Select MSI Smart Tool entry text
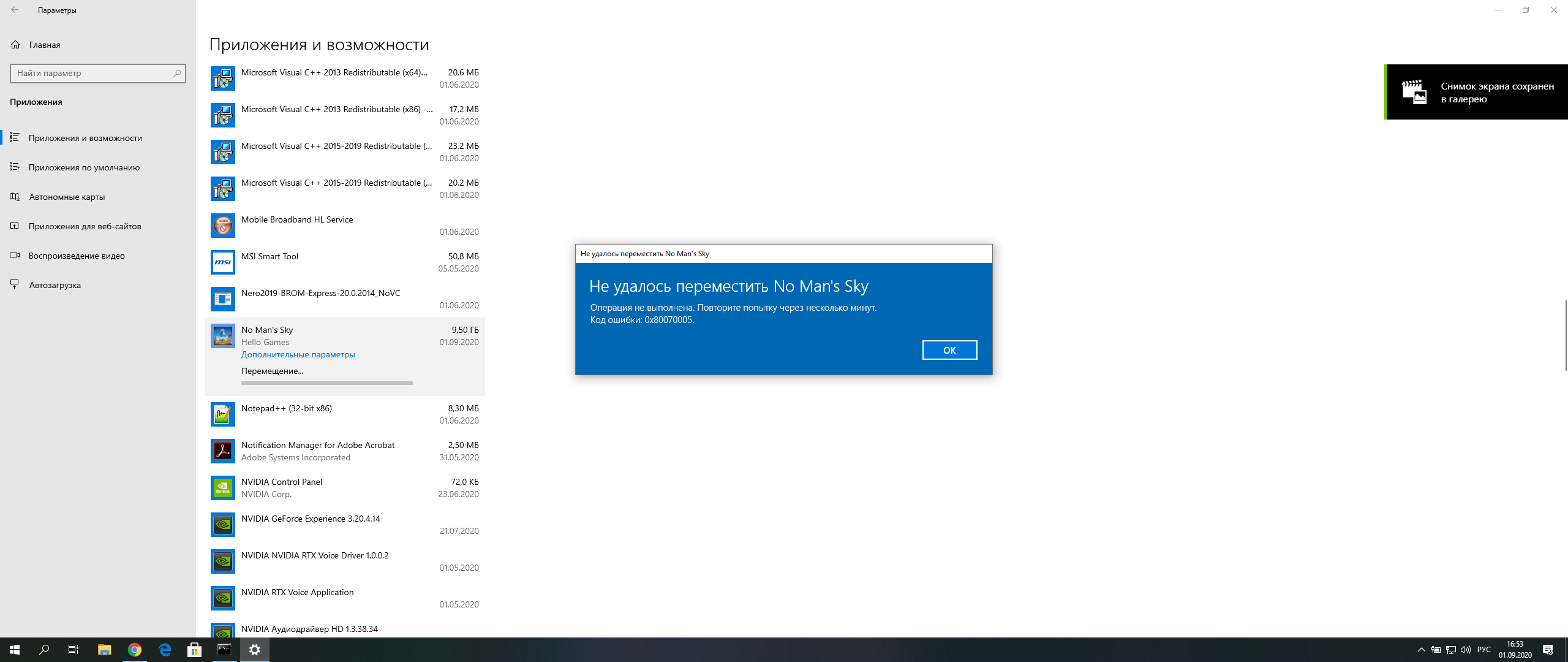This screenshot has height=662, width=1568. pyautogui.click(x=269, y=256)
